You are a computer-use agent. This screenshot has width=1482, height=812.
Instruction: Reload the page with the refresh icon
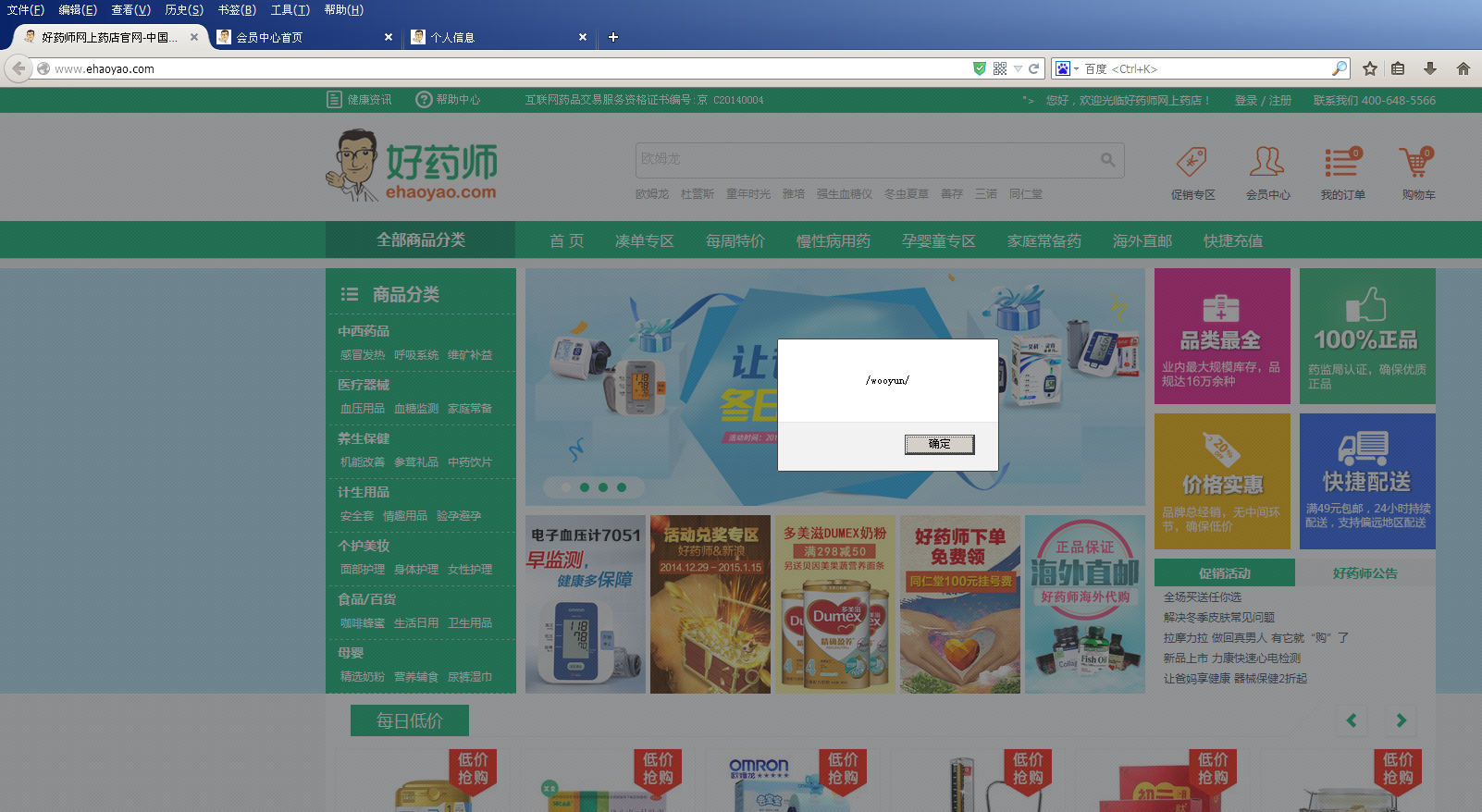(x=1034, y=68)
